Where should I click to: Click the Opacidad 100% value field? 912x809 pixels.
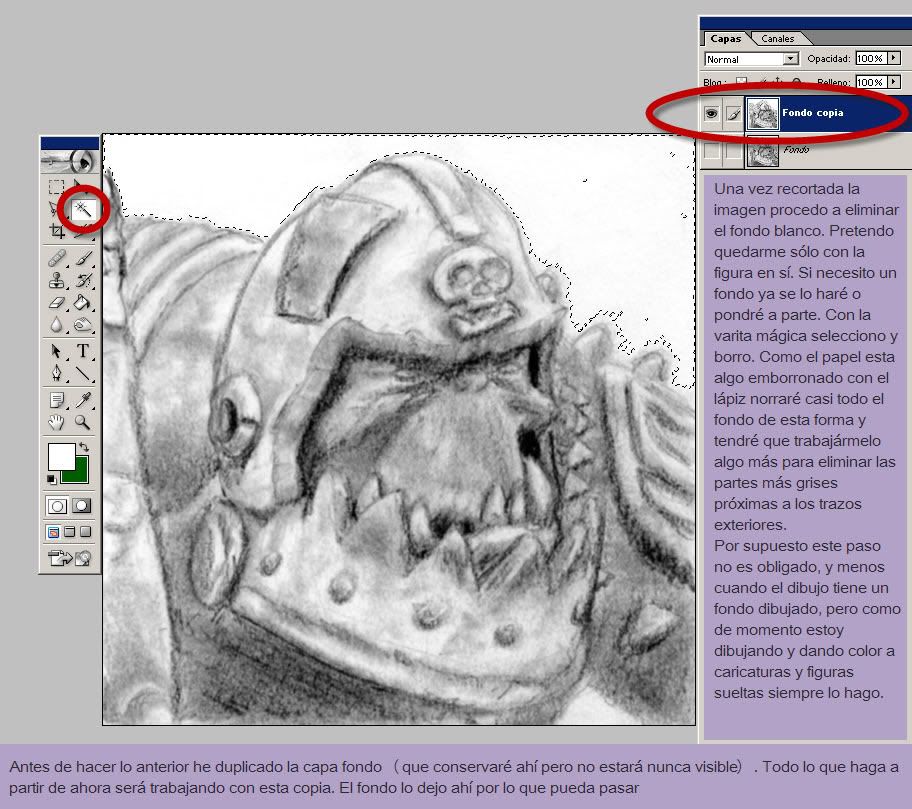pyautogui.click(x=871, y=58)
